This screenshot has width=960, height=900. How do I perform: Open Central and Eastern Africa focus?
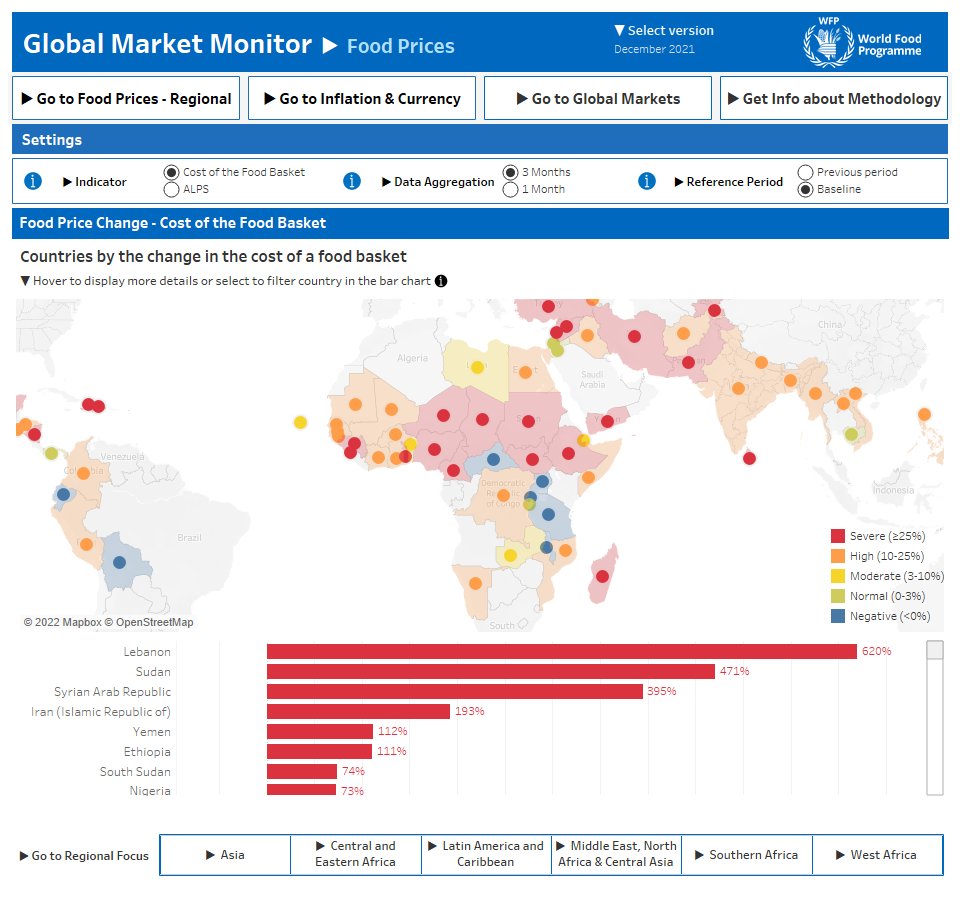point(356,855)
